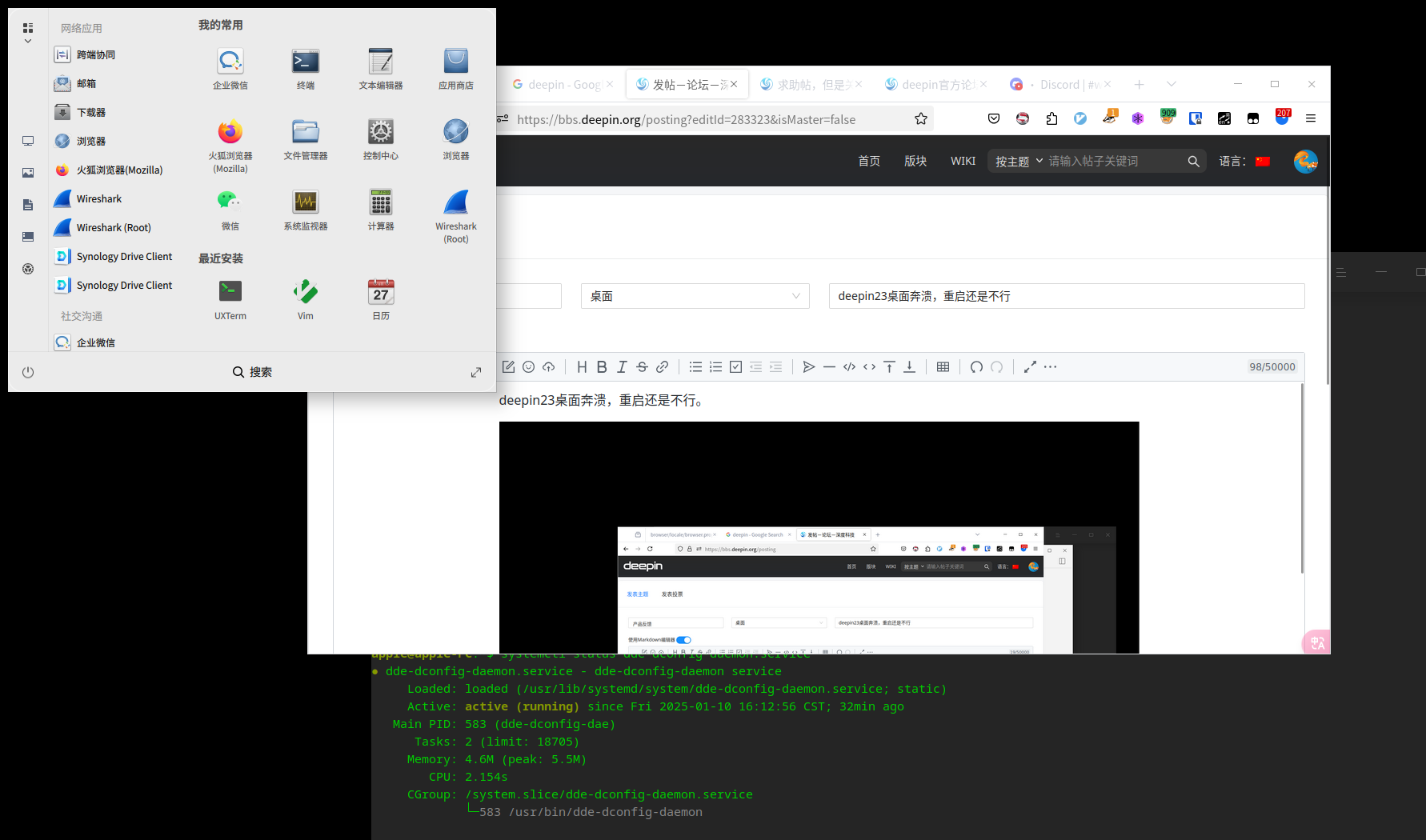Open the 桌面 category dropdown

(x=695, y=296)
